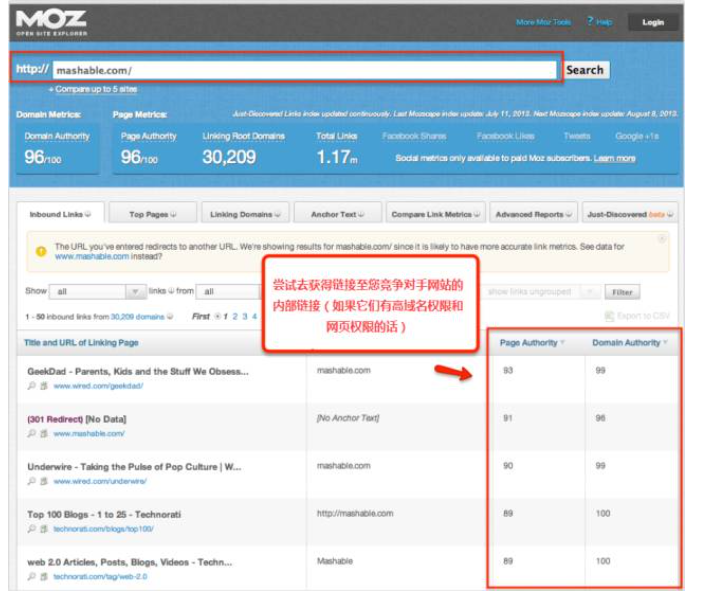The height and width of the screenshot is (602, 708).
Task: Click the Page Authority 96/100 metric
Action: coord(149,149)
